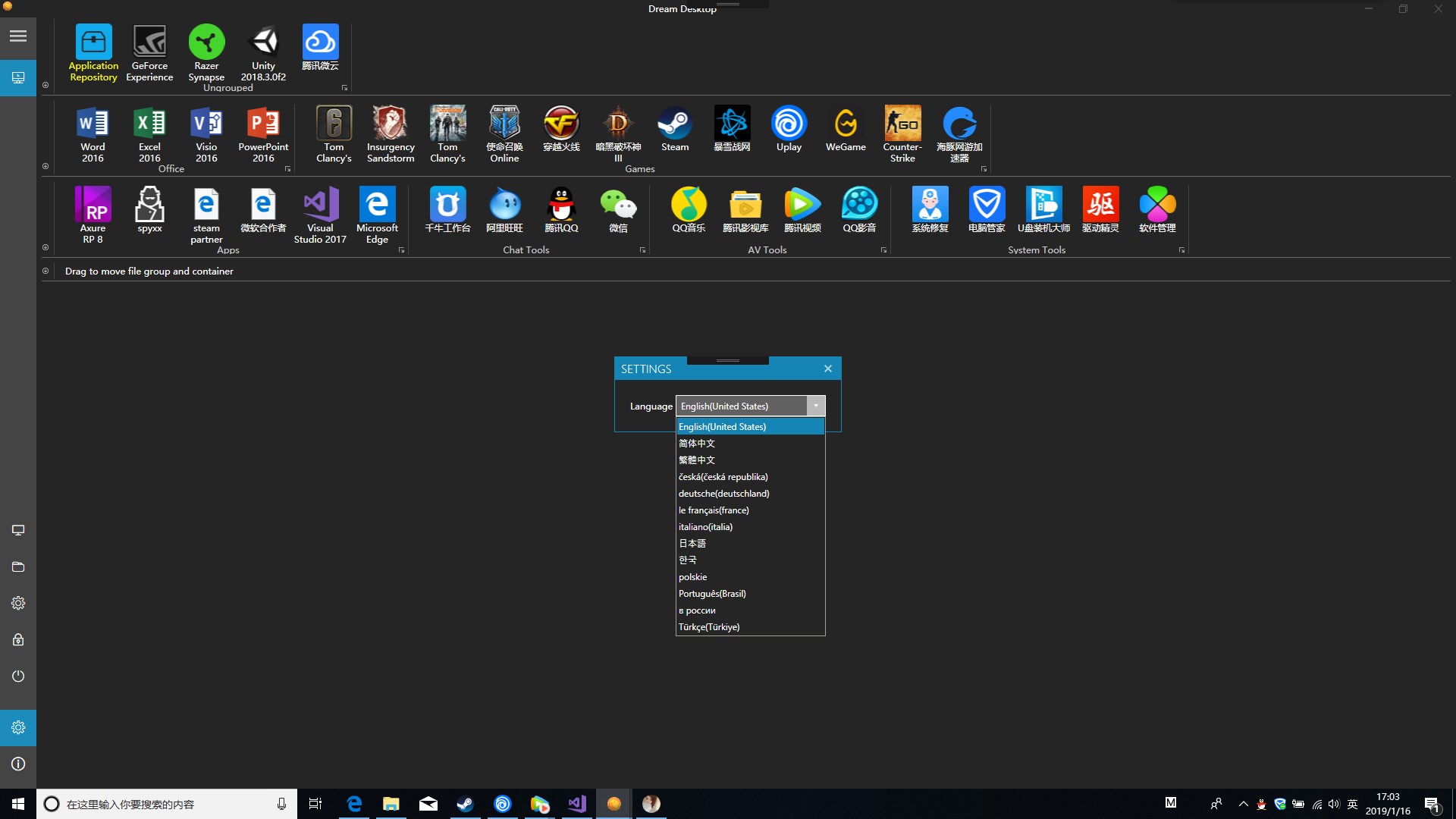This screenshot has height=819, width=1456.
Task: Click the Drag to move file group text
Action: (149, 271)
